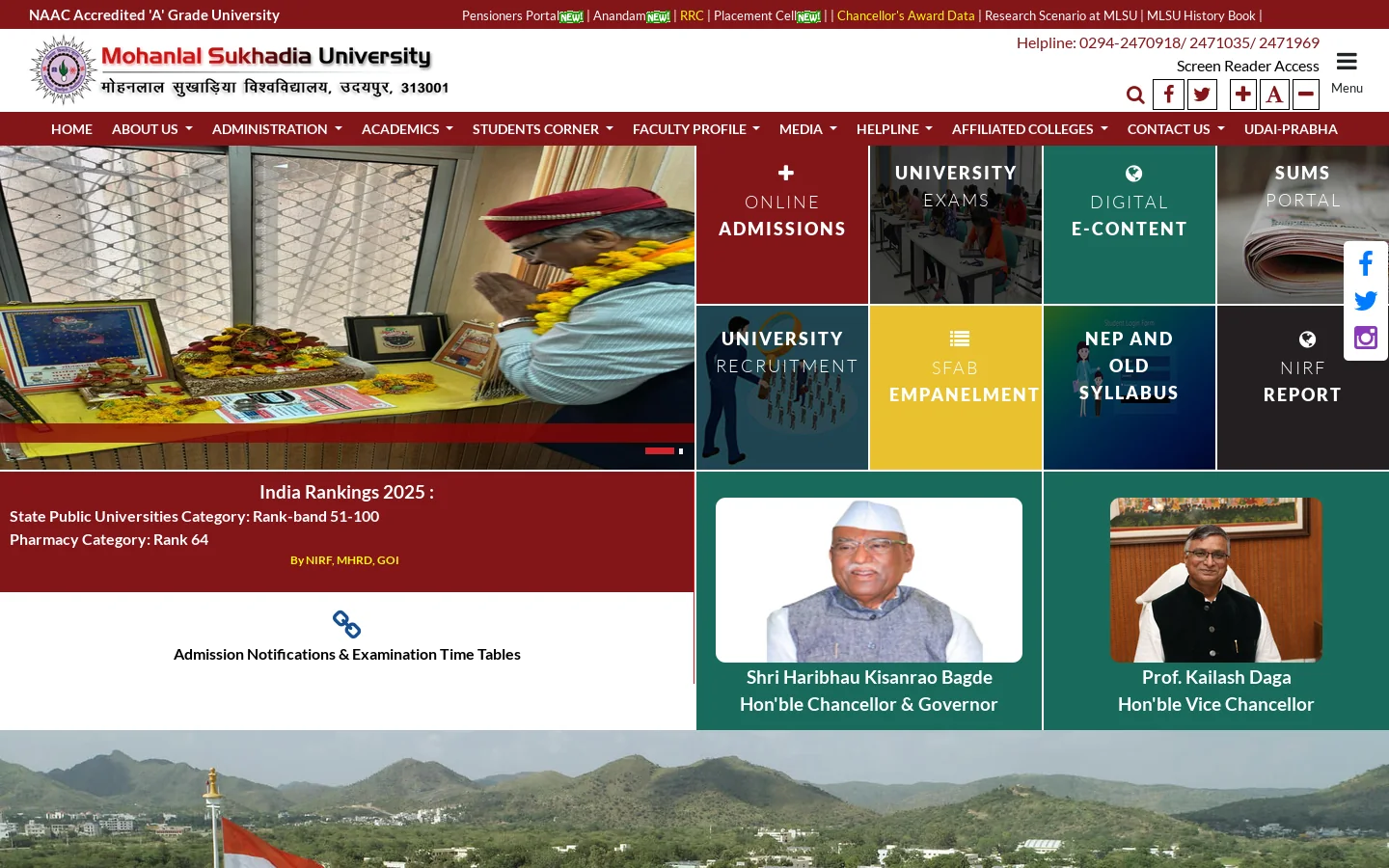This screenshot has height=868, width=1389.
Task: Open the MLSU History Book link
Action: 1201,15
